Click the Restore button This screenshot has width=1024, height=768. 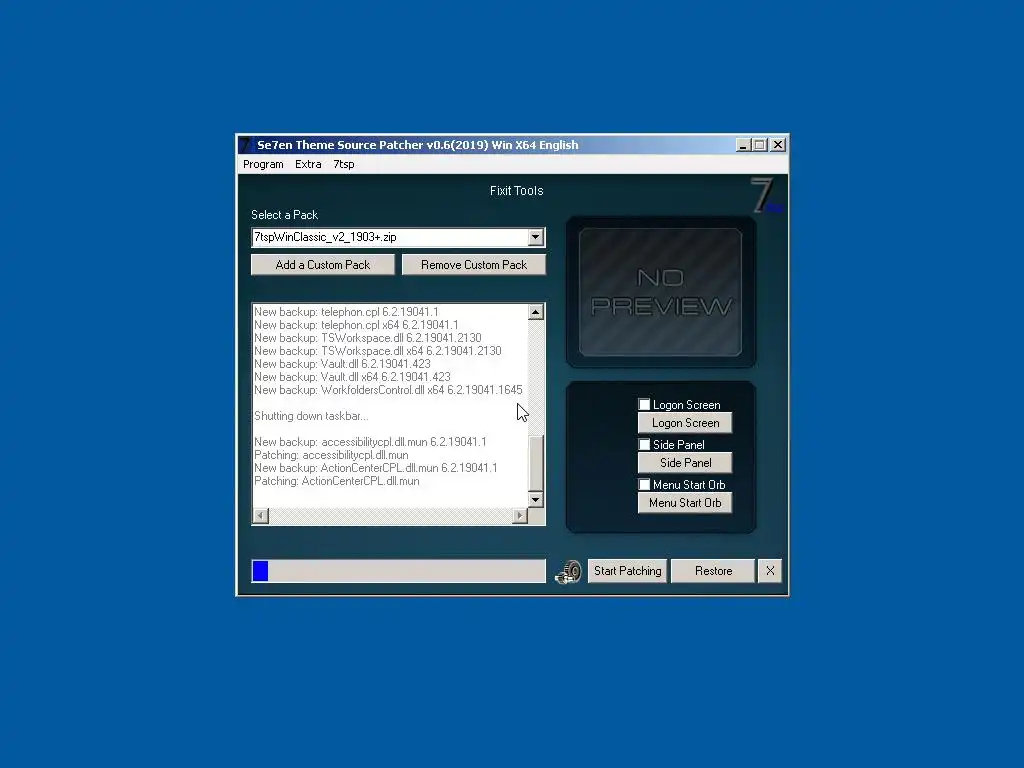pyautogui.click(x=713, y=571)
